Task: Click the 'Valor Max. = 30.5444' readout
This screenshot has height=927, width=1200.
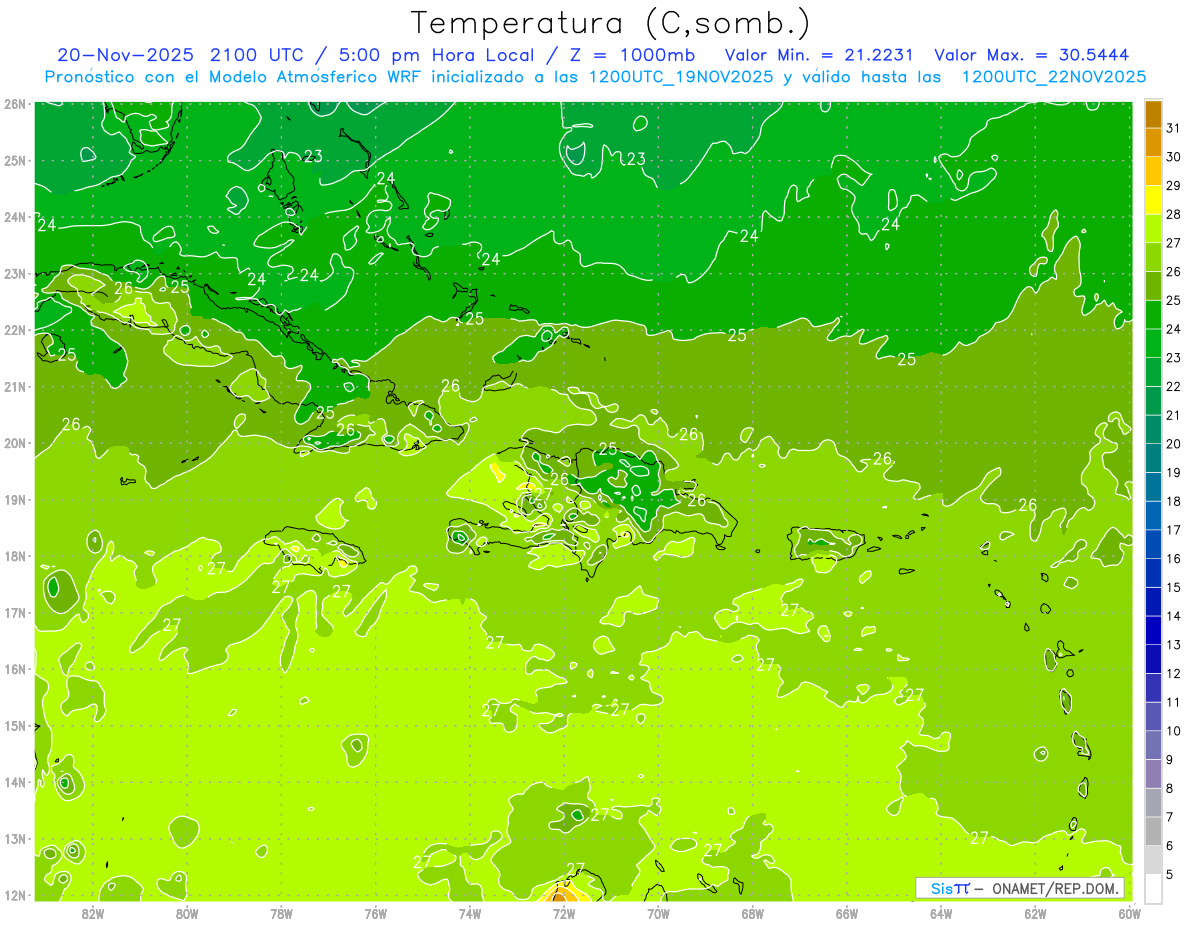Action: [x=1034, y=54]
